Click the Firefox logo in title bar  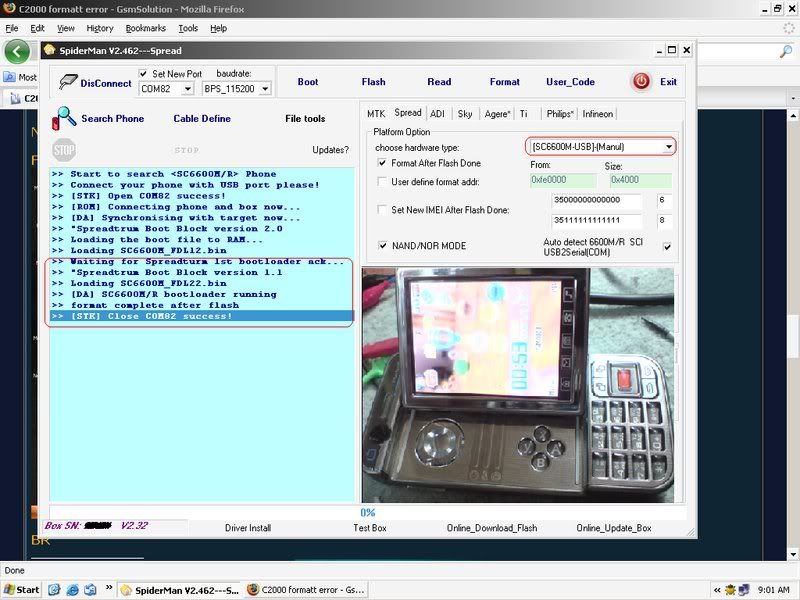[9, 9]
